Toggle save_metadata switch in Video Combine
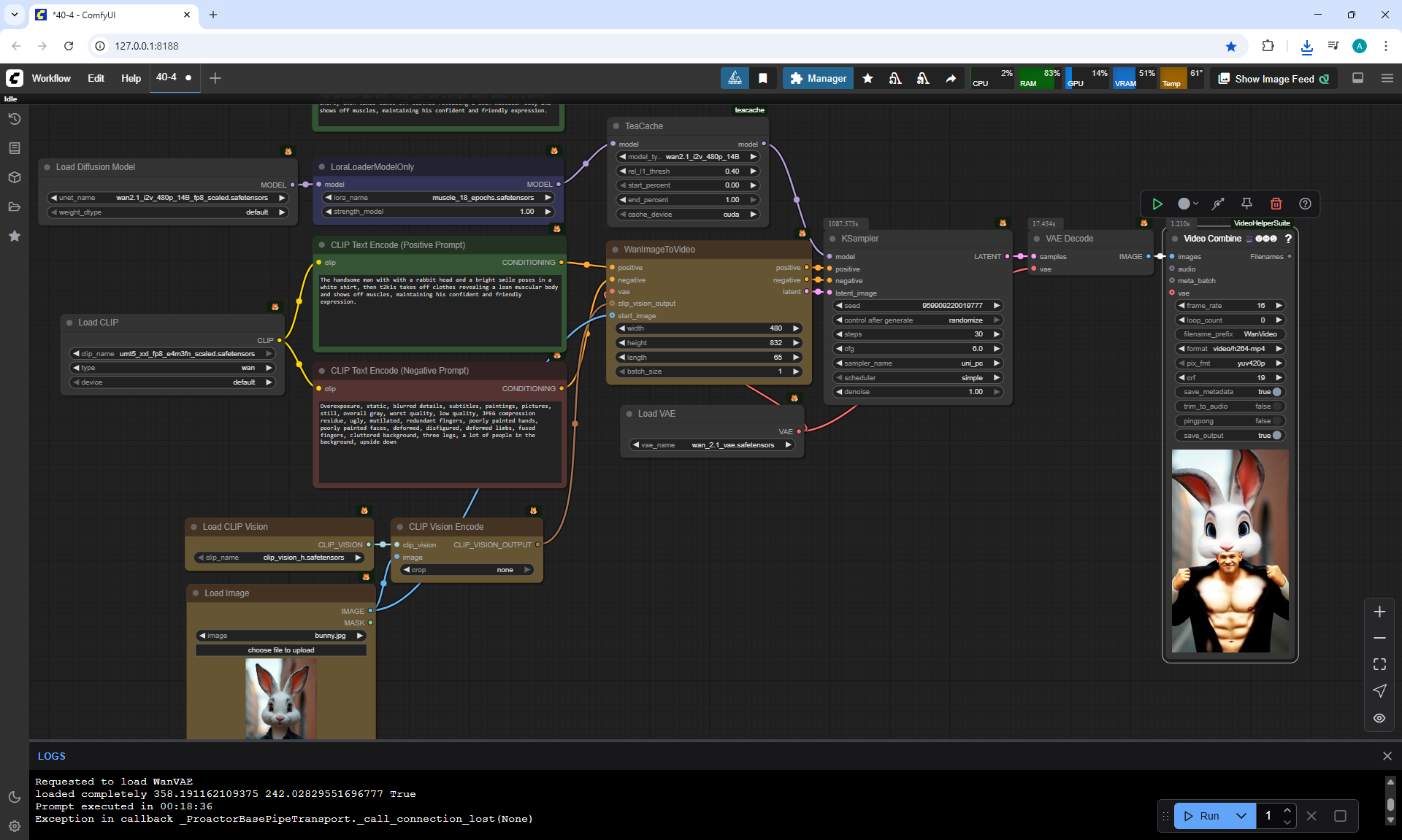This screenshot has height=840, width=1402. [x=1276, y=392]
